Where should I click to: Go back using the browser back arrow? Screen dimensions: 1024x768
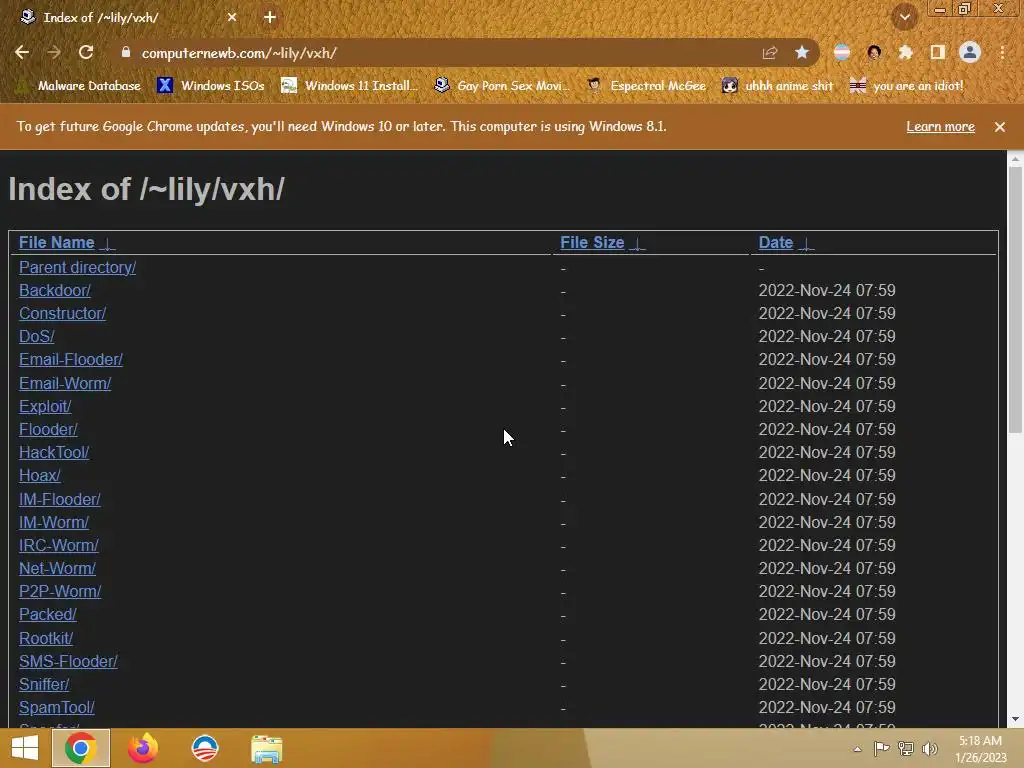coord(22,53)
